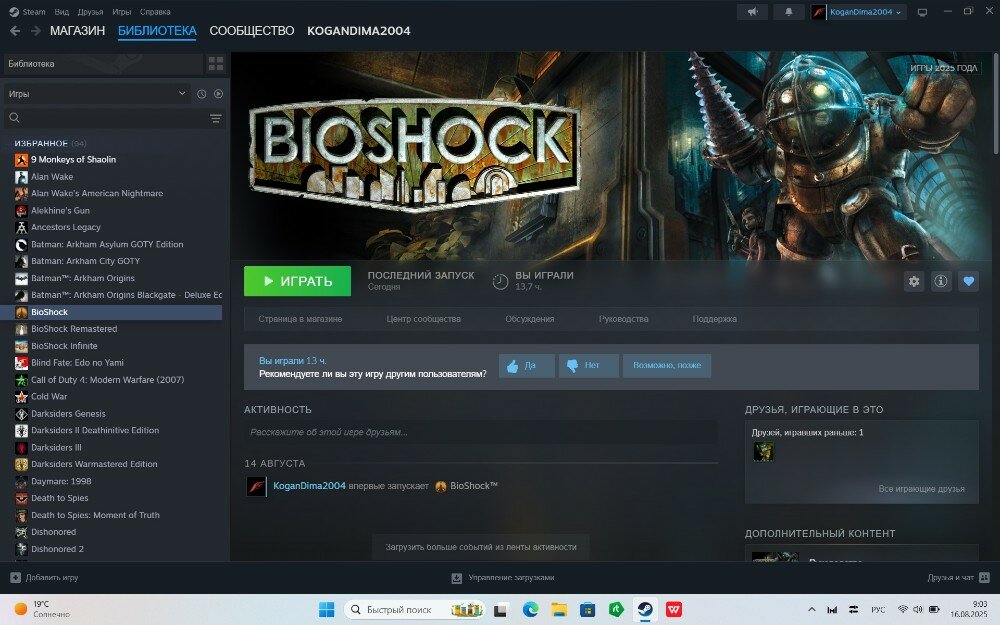Open Руководства link

pos(624,319)
